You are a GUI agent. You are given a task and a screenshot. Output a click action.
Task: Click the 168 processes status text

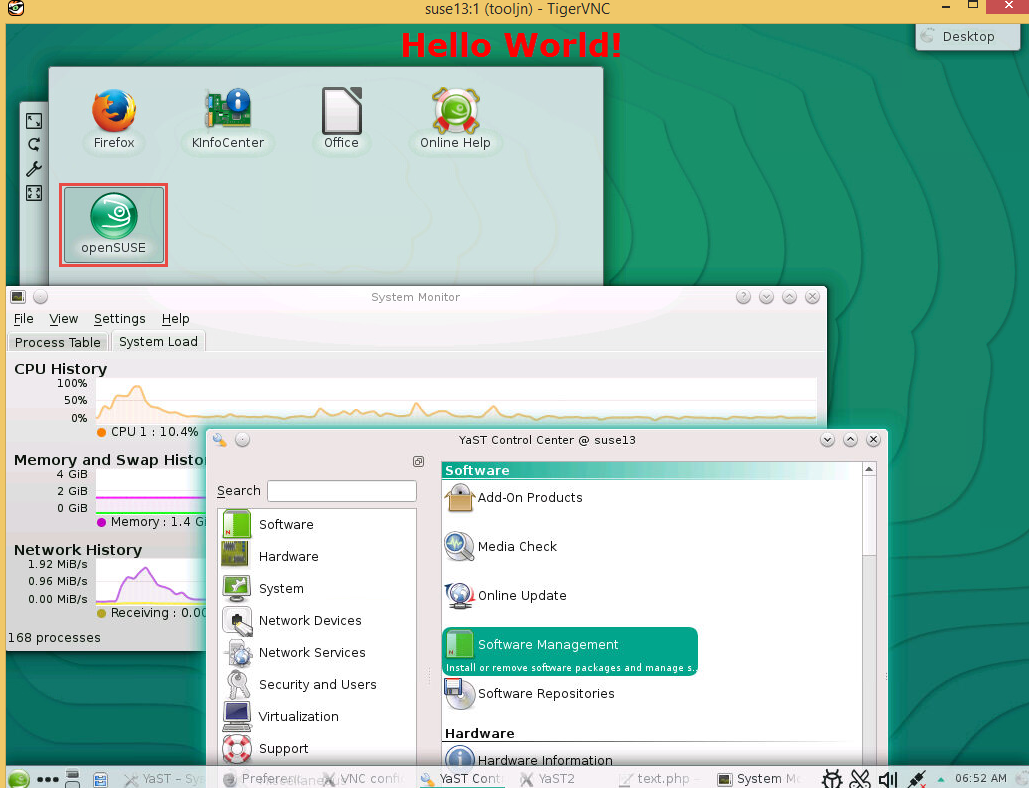click(54, 637)
